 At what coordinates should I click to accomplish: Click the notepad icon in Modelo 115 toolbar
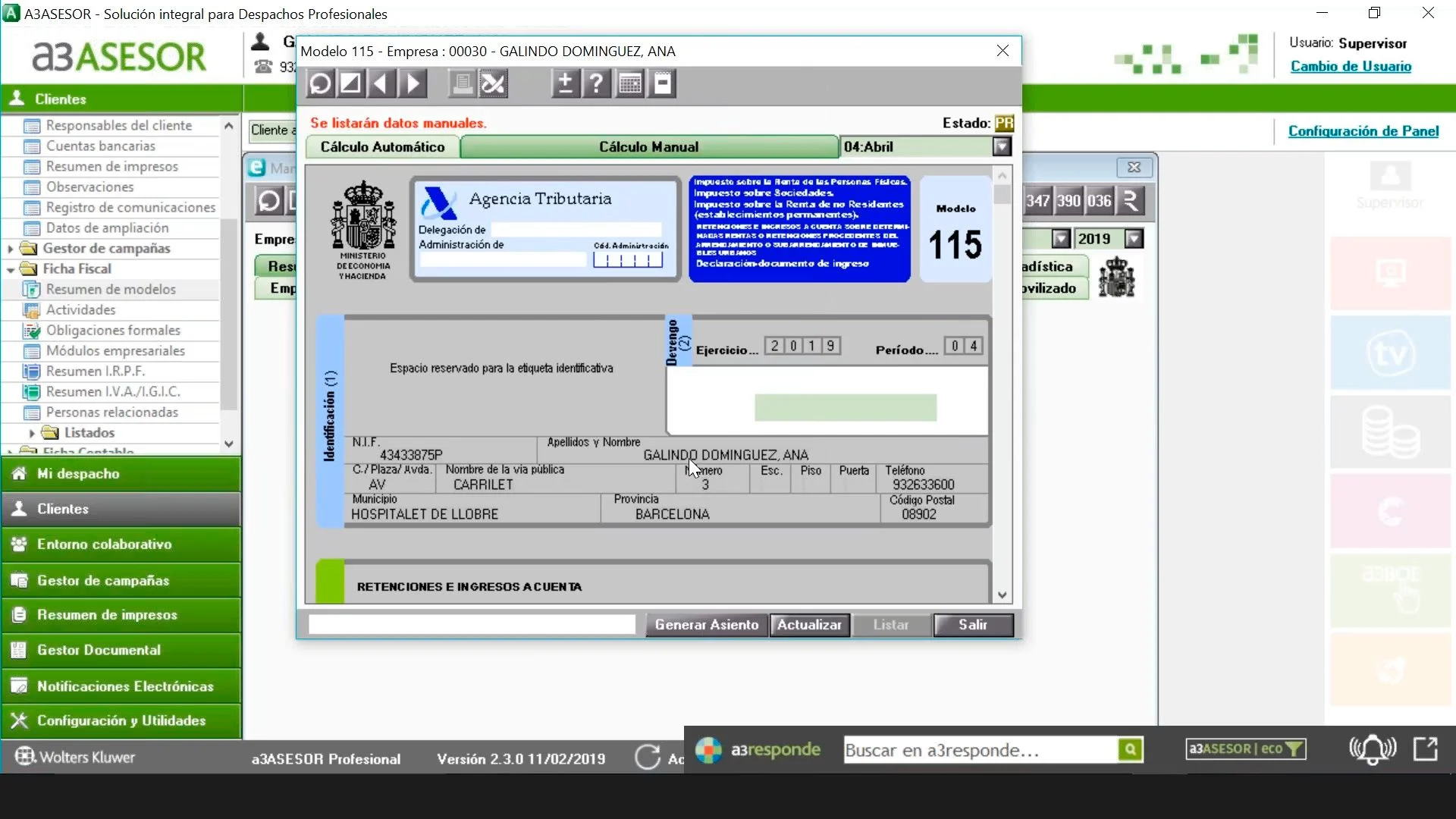[663, 83]
